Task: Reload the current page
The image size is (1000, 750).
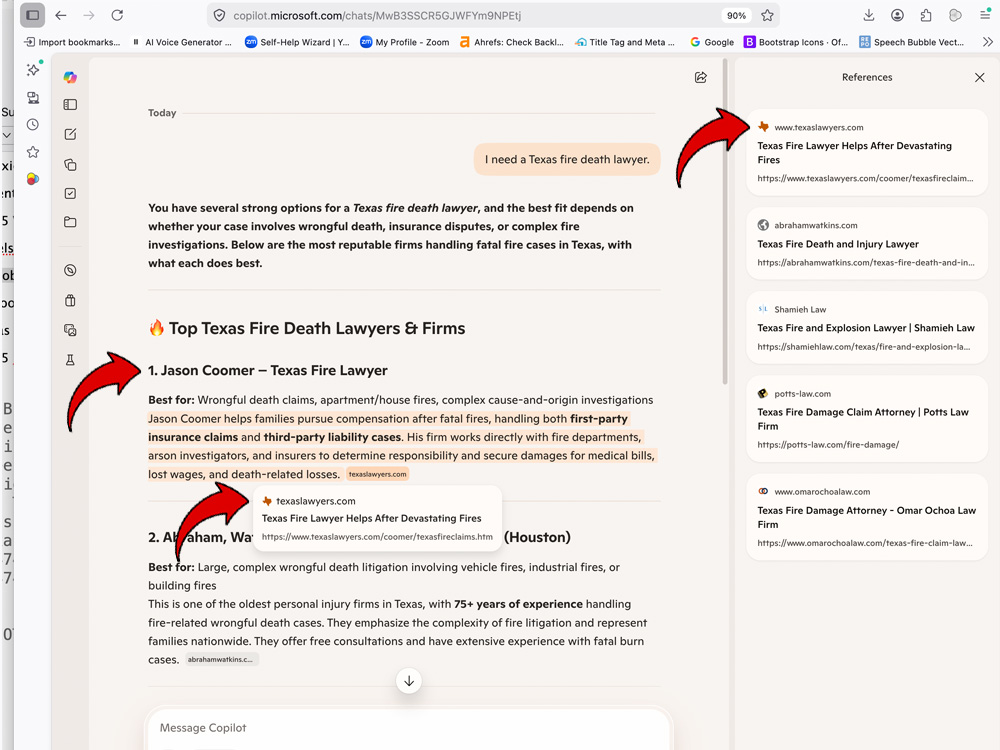Action: [117, 15]
